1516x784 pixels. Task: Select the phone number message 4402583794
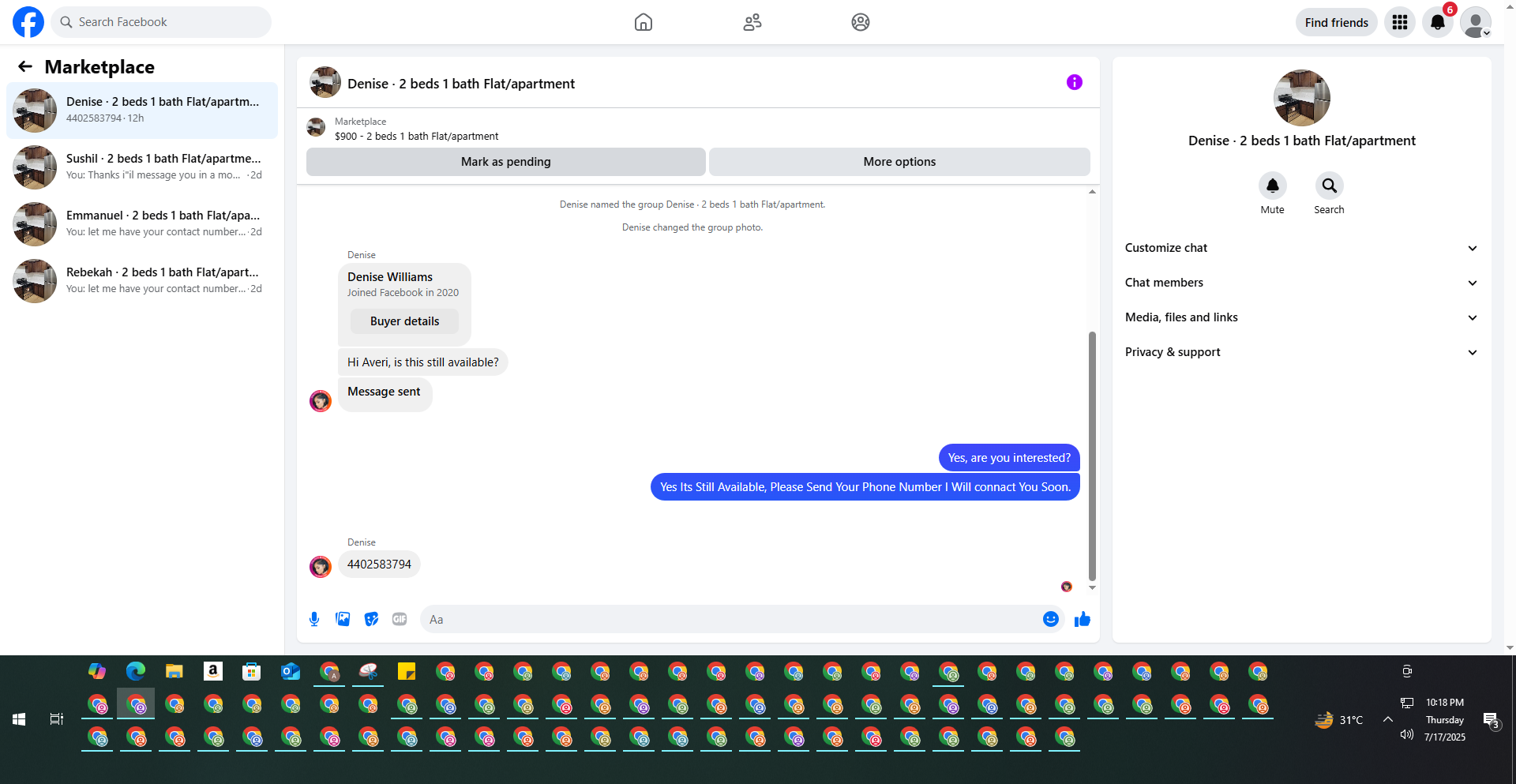pyautogui.click(x=379, y=565)
